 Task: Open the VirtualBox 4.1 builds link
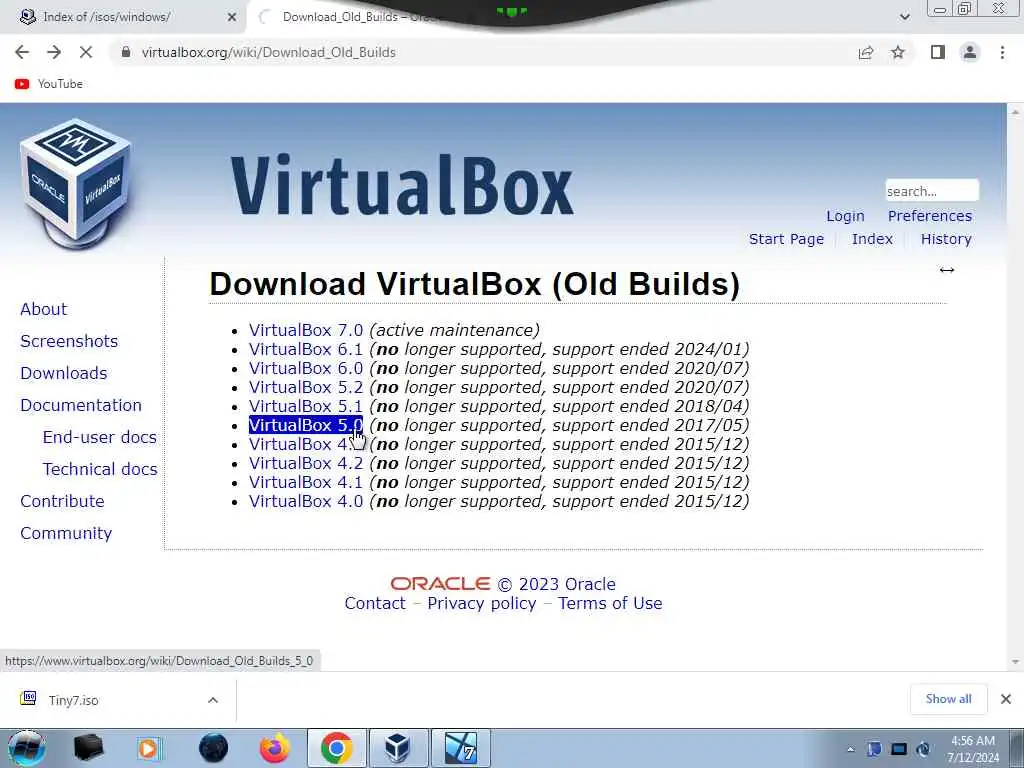[x=306, y=482]
